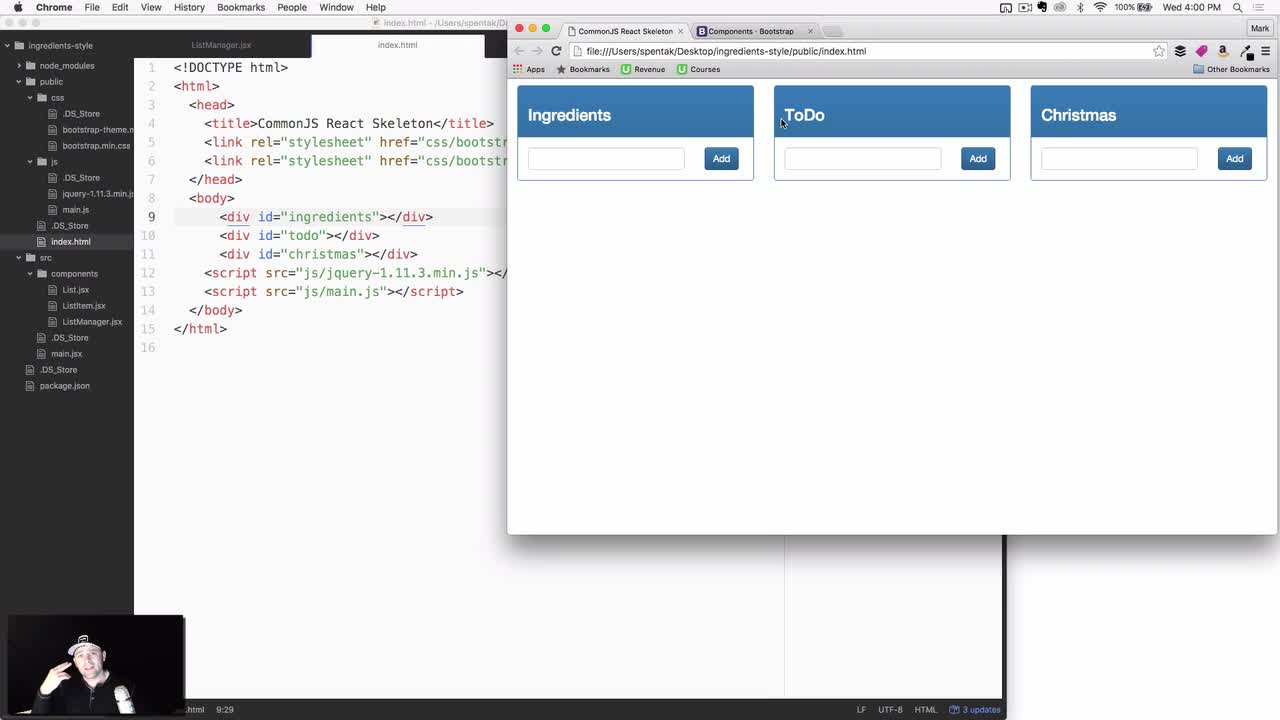Open the History menu
This screenshot has height=720, width=1280.
(x=189, y=7)
